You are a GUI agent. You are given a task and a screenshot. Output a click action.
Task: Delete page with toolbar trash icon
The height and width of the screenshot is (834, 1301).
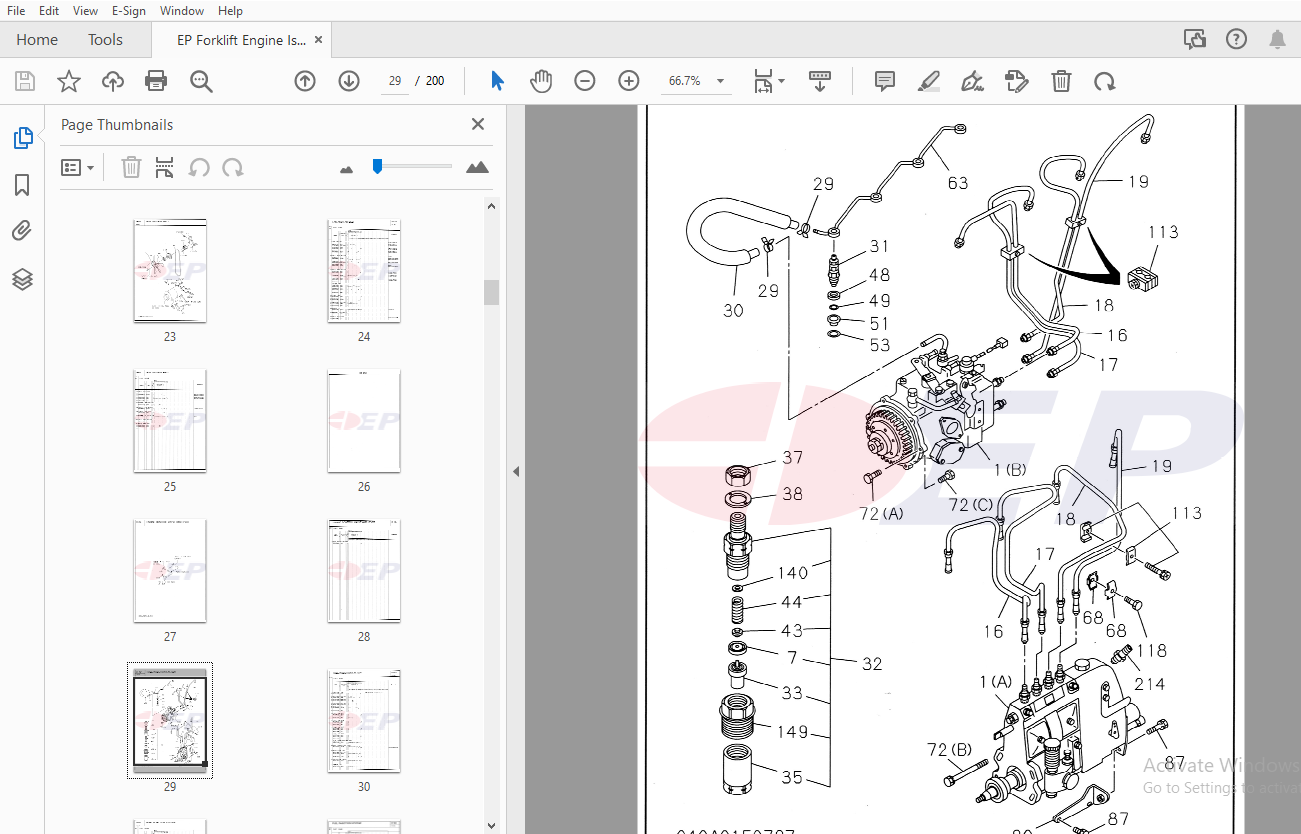tap(1061, 81)
